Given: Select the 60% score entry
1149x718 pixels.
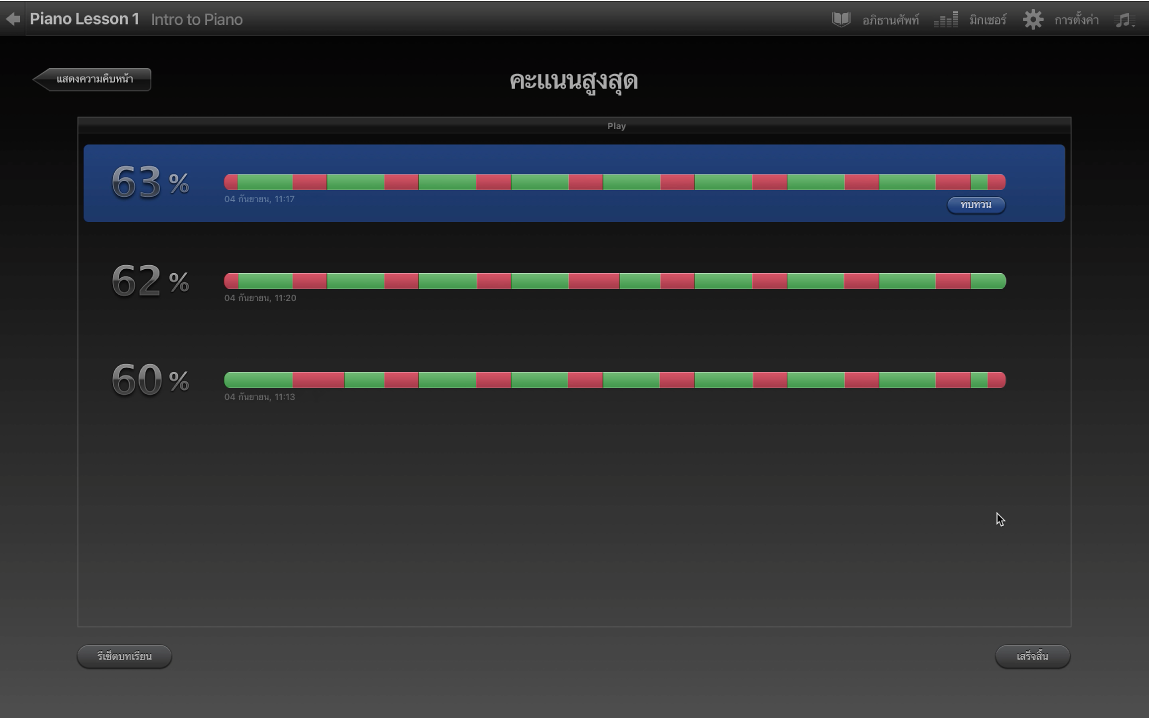Looking at the screenshot, I should (x=574, y=381).
